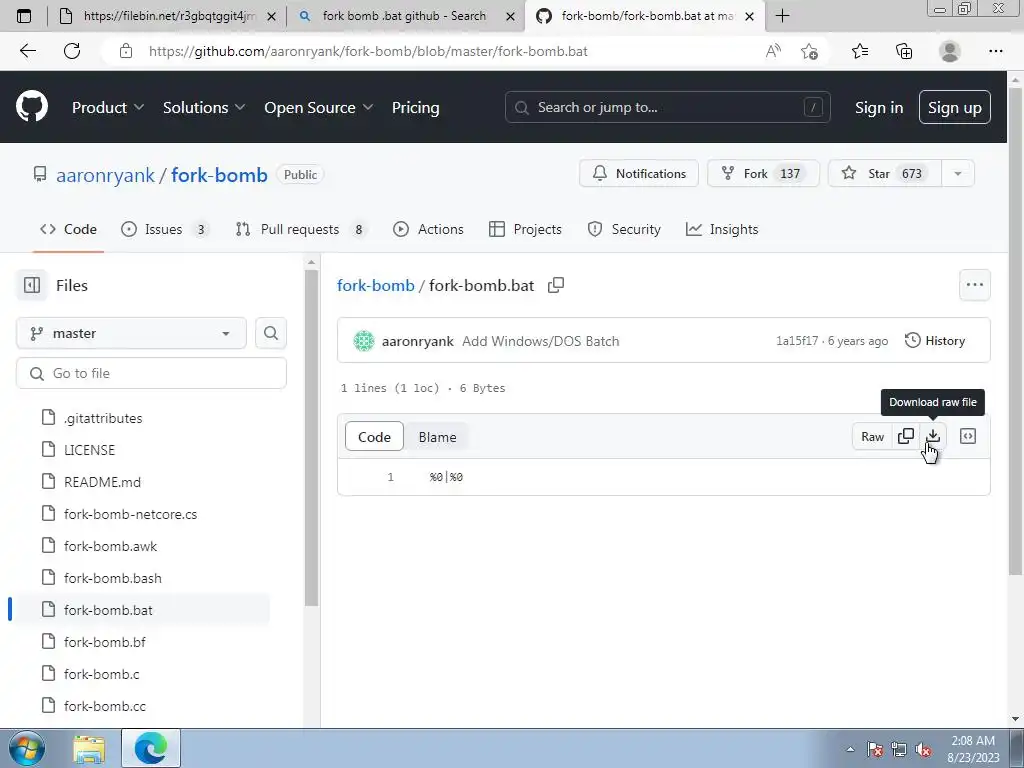Click the GitHub logo home icon
1024x768 pixels.
32,106
